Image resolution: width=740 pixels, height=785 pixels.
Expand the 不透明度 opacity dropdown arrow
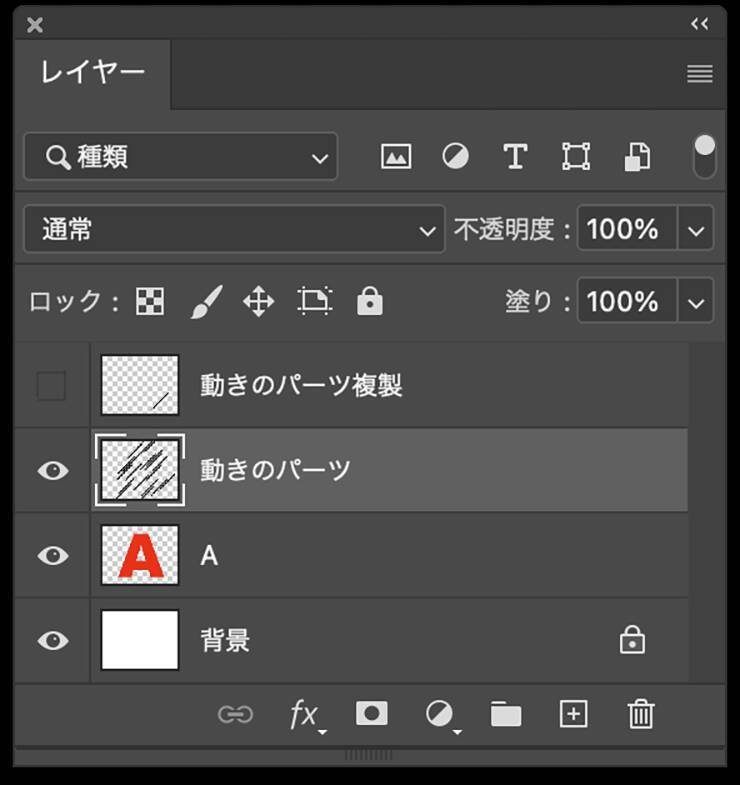tap(696, 230)
